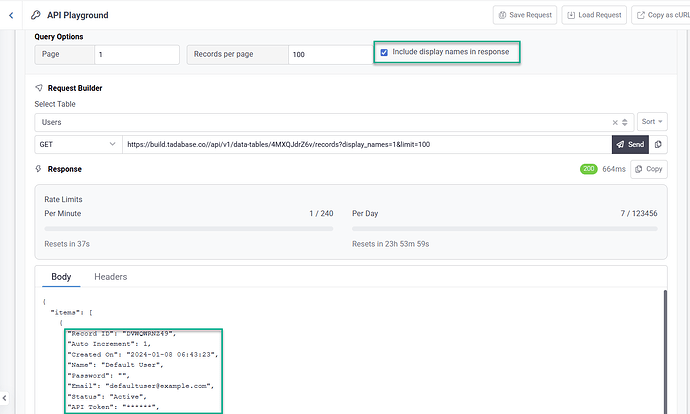Click the collapse arrow at bottom-left
The image size is (690, 414).
(x=6, y=398)
